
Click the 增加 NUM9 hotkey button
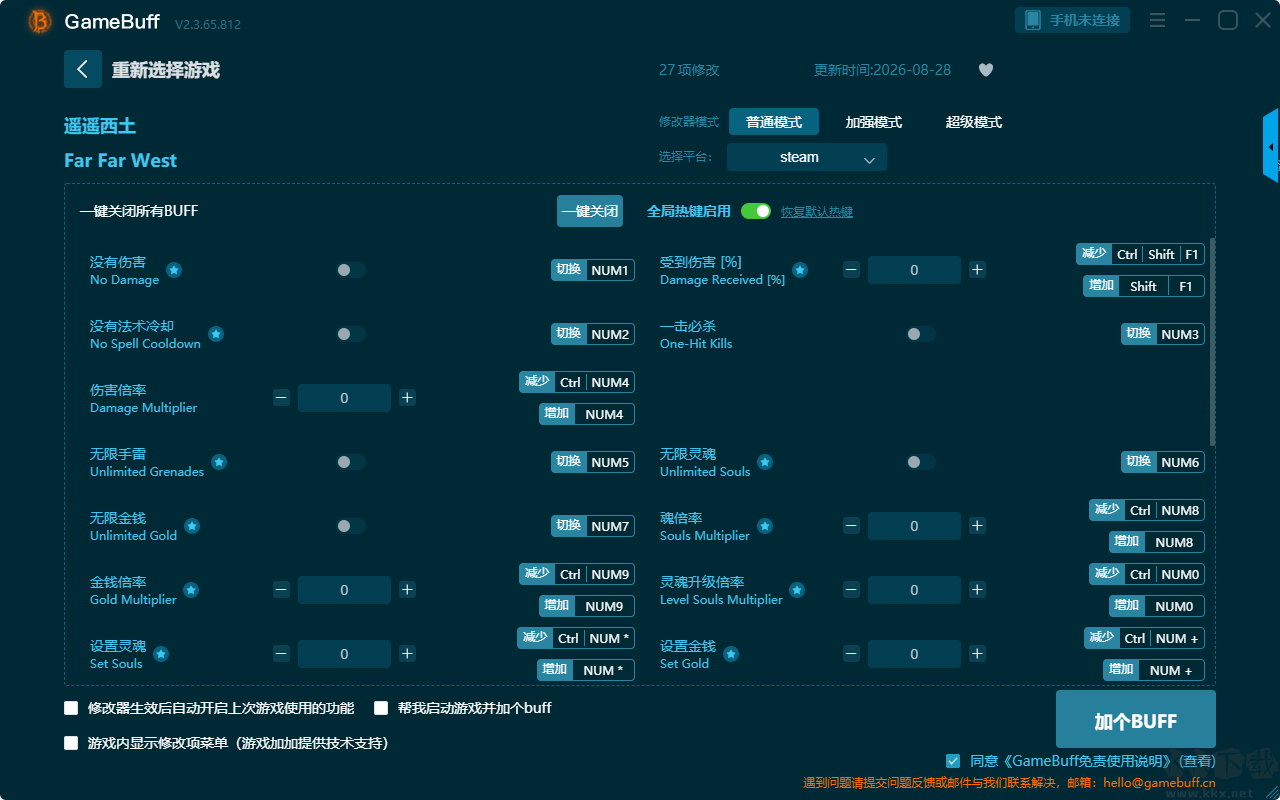pos(587,606)
